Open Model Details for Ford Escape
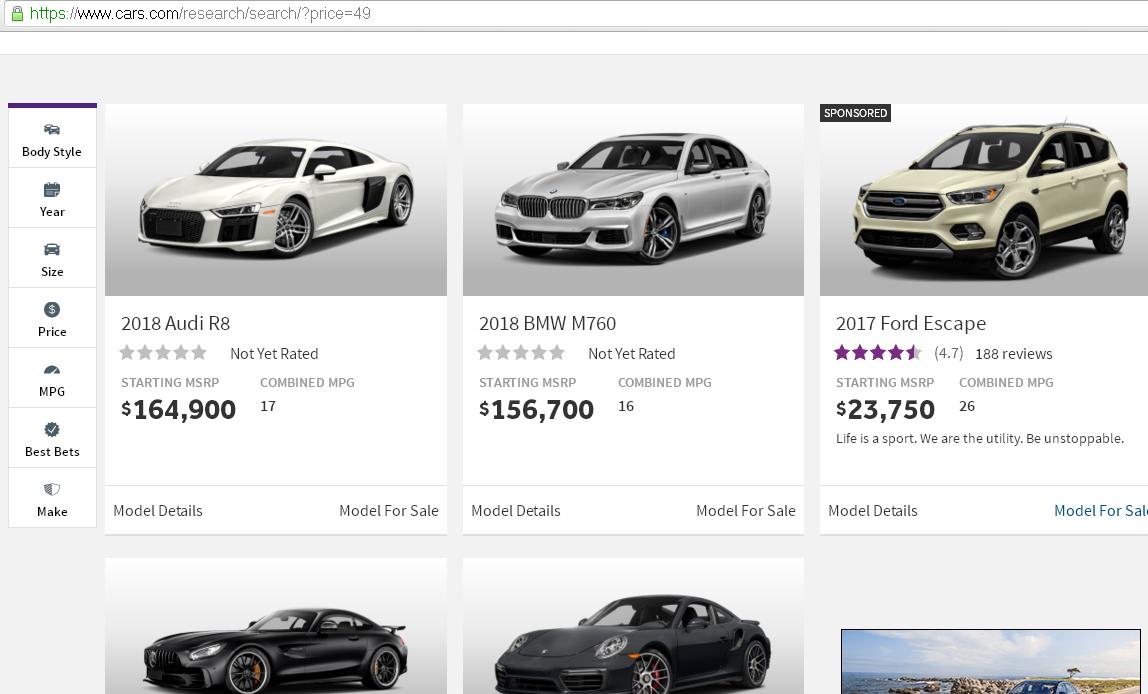The width and height of the screenshot is (1148, 694). point(873,511)
